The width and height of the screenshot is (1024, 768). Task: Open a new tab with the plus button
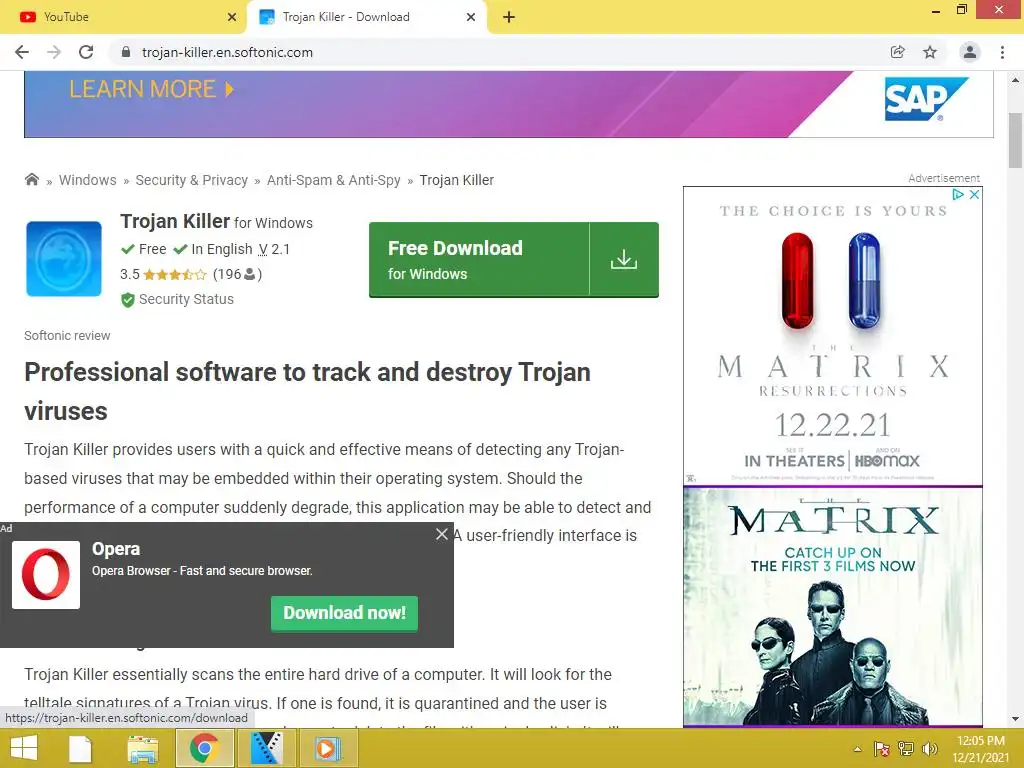tap(509, 17)
